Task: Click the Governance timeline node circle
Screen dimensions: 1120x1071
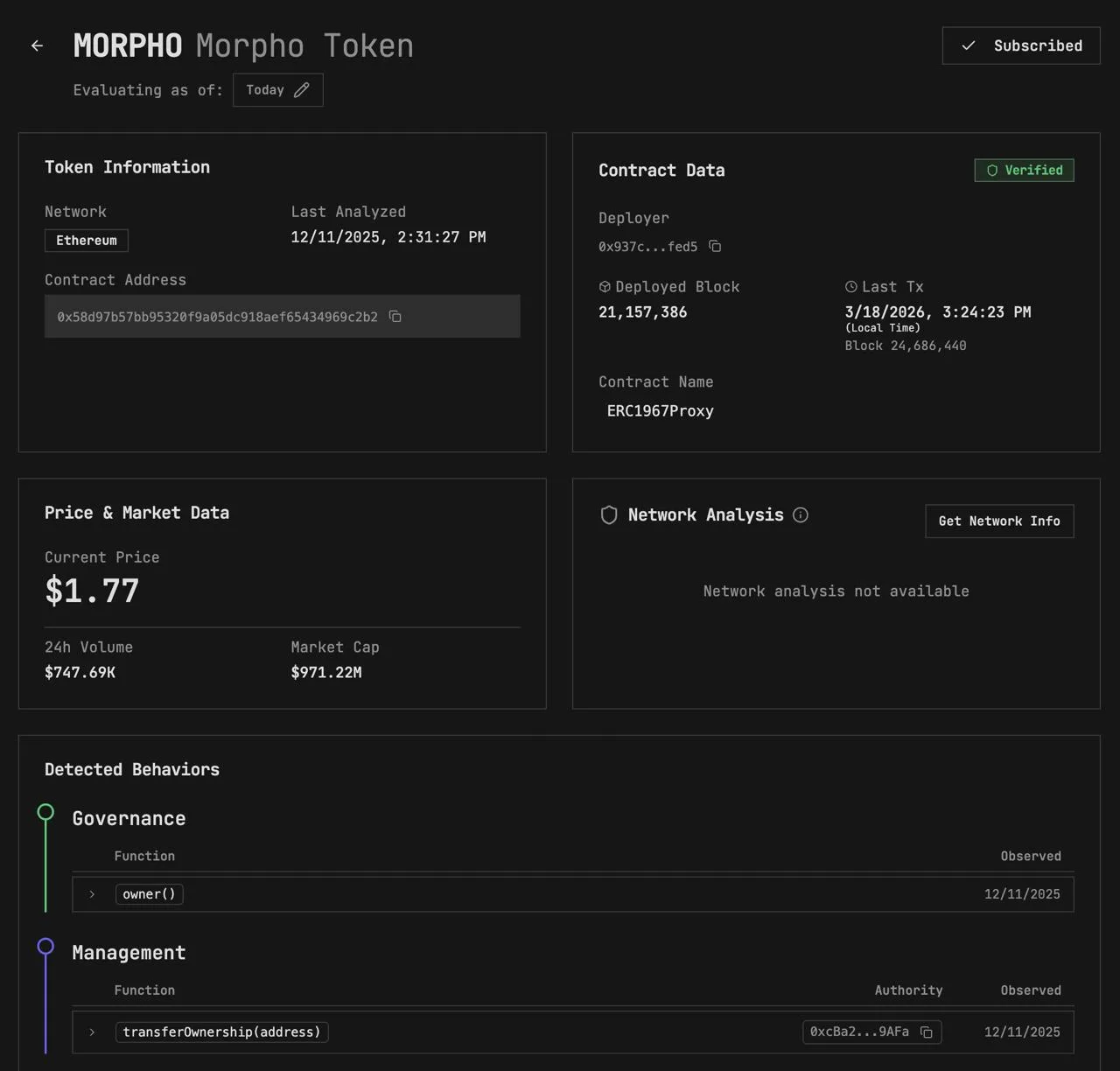Action: tap(45, 812)
